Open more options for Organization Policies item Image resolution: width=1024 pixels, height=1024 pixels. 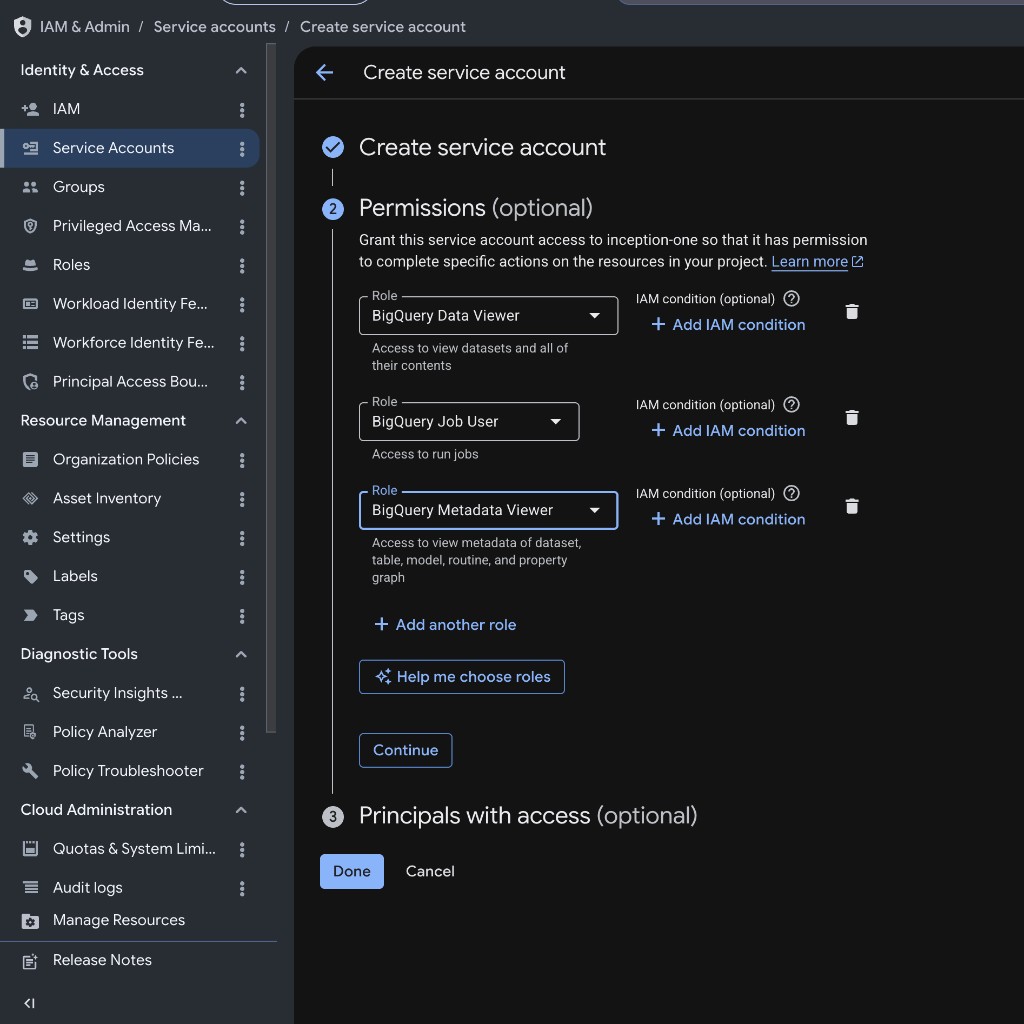(x=242, y=460)
